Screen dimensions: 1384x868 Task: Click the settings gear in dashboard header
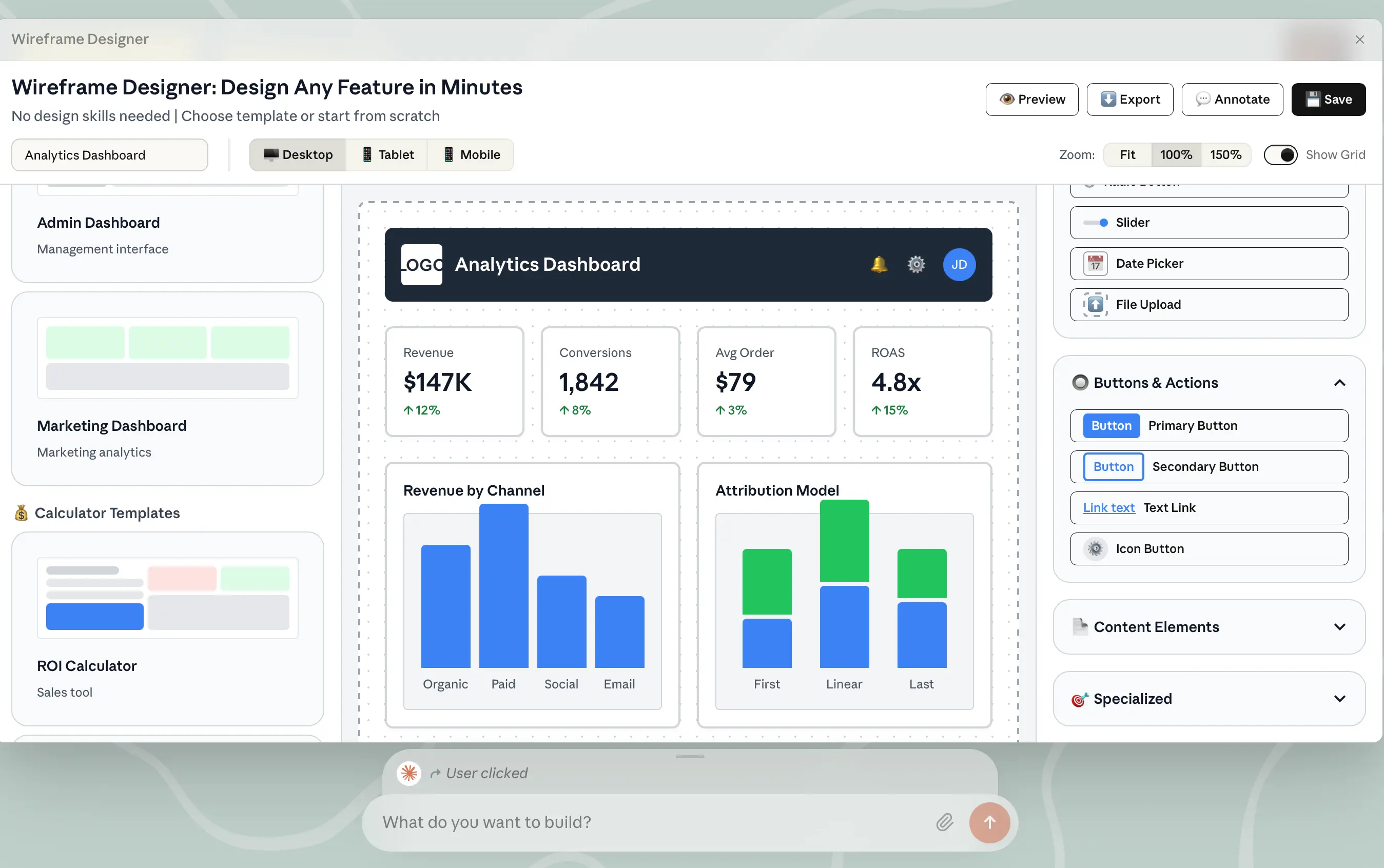(916, 265)
